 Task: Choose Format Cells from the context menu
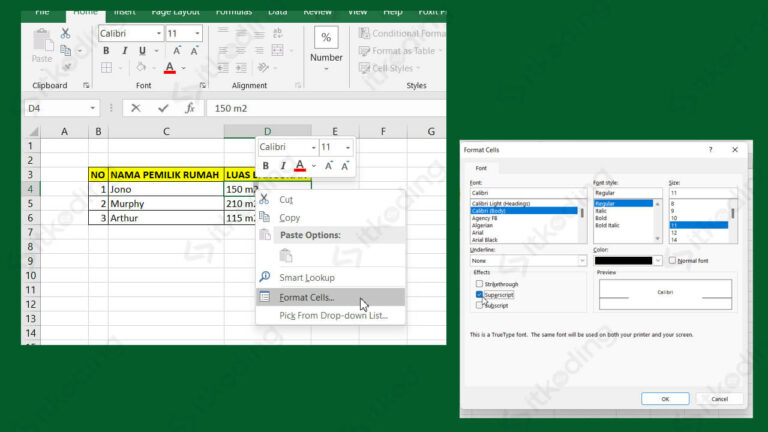307,297
